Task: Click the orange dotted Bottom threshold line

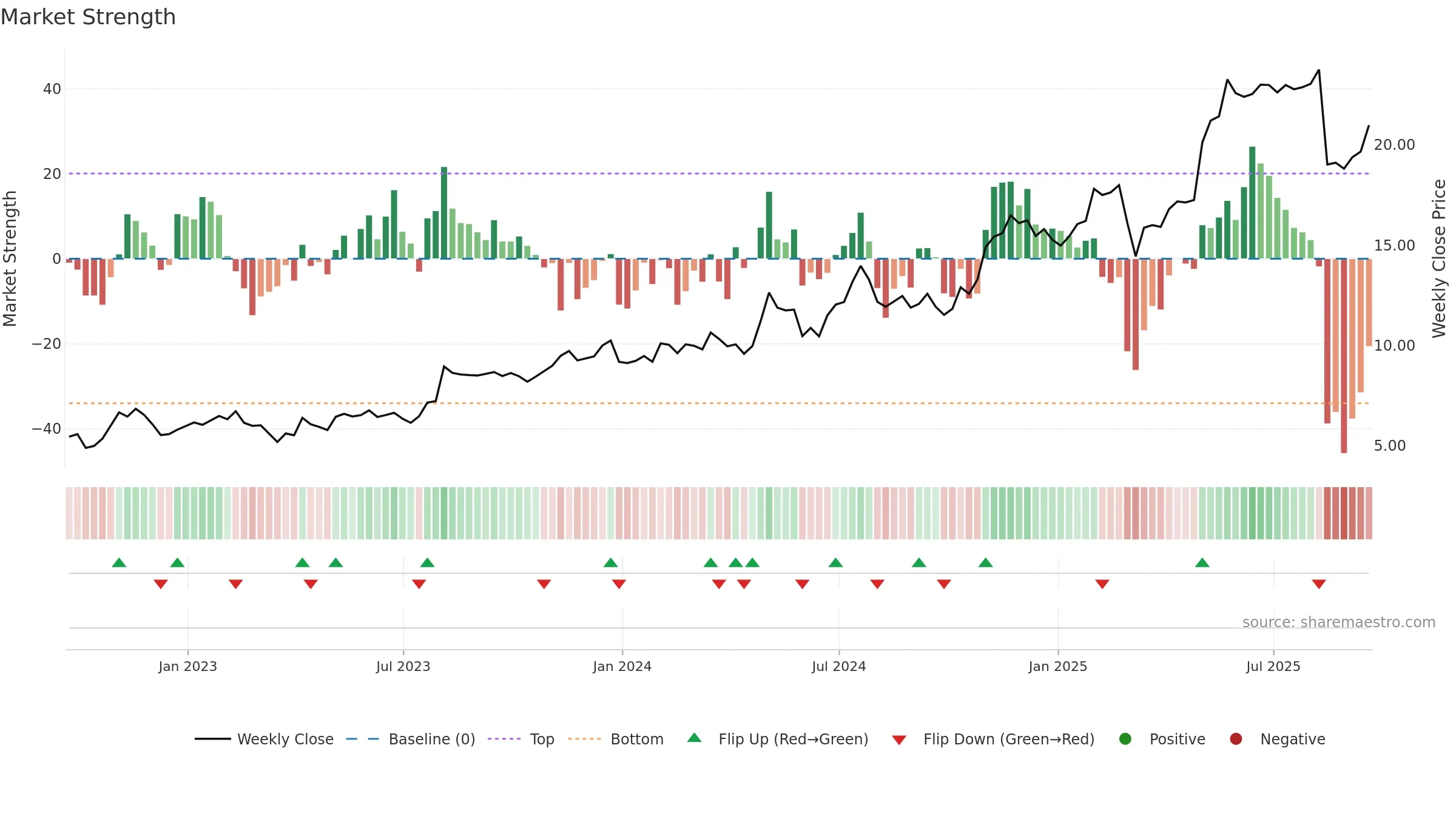Action: 719,403
